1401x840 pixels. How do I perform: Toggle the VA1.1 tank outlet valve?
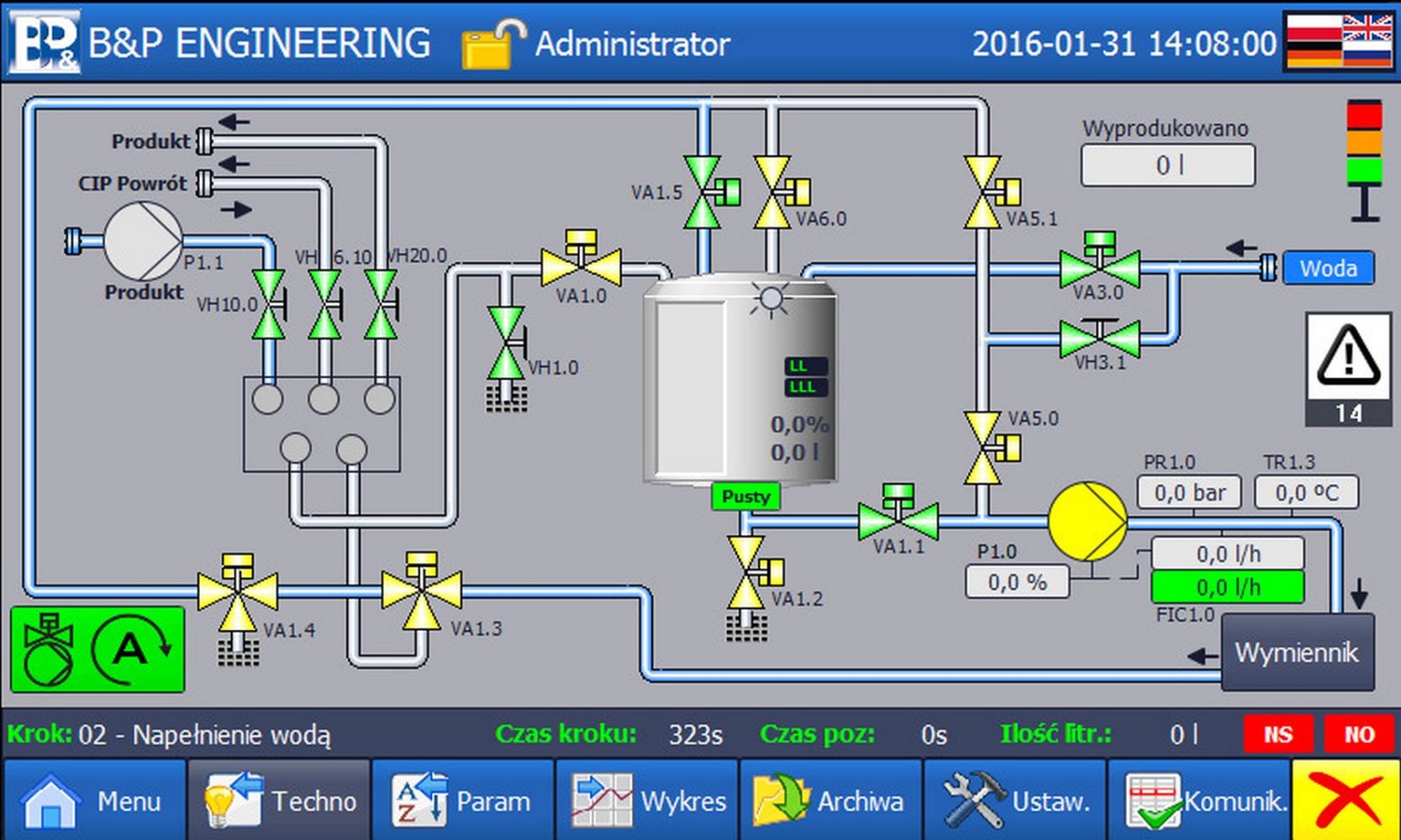tap(898, 520)
